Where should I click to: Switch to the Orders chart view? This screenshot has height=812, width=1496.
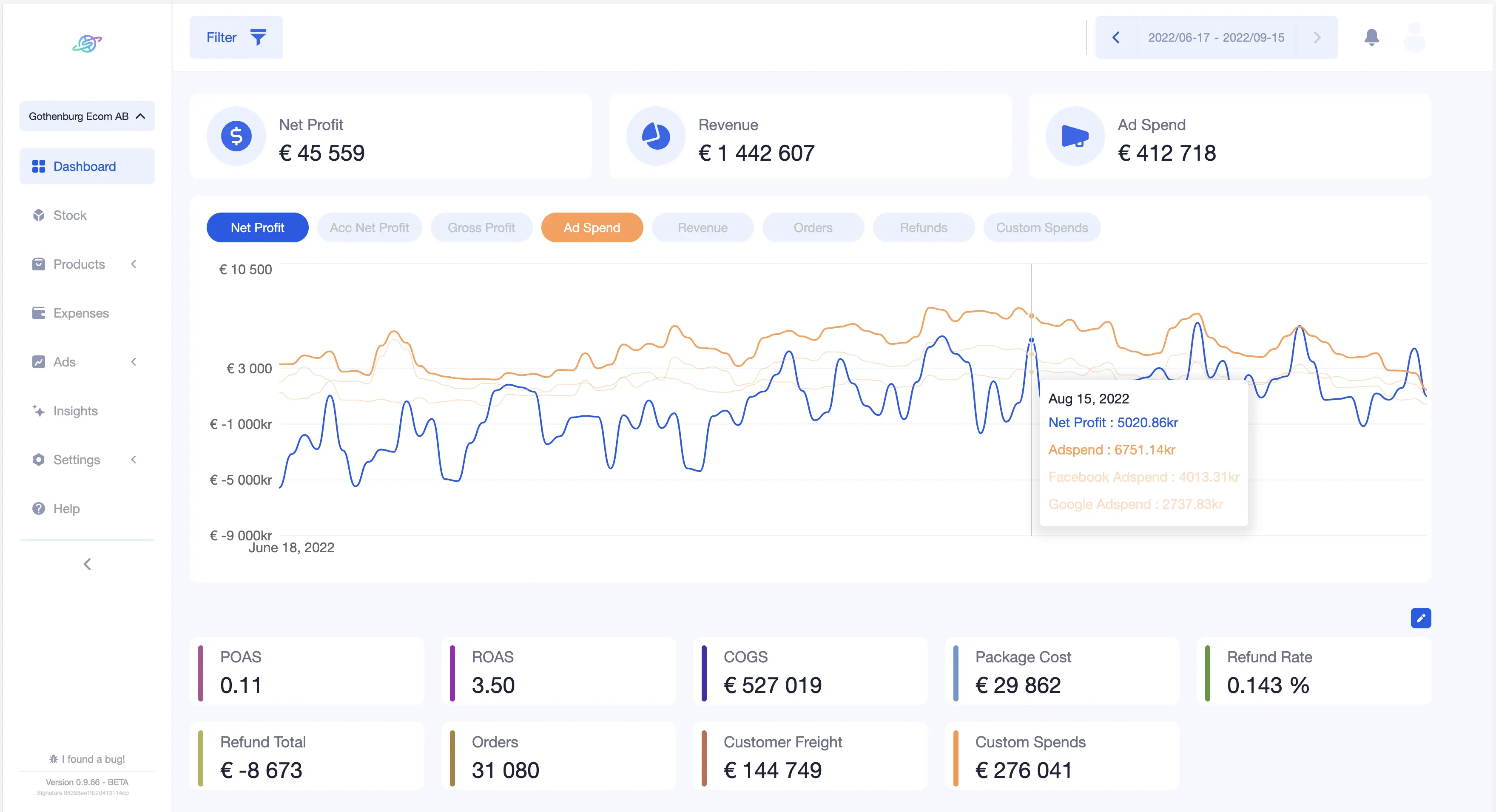(x=813, y=227)
